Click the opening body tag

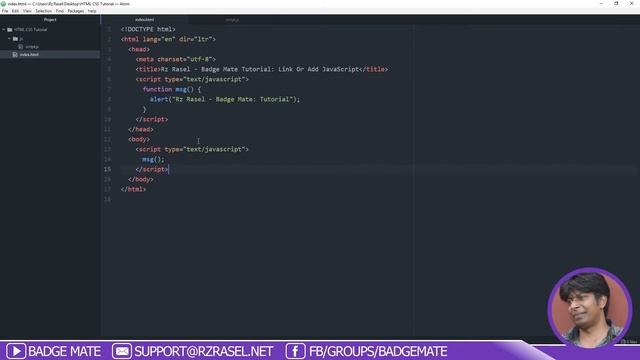pos(139,139)
